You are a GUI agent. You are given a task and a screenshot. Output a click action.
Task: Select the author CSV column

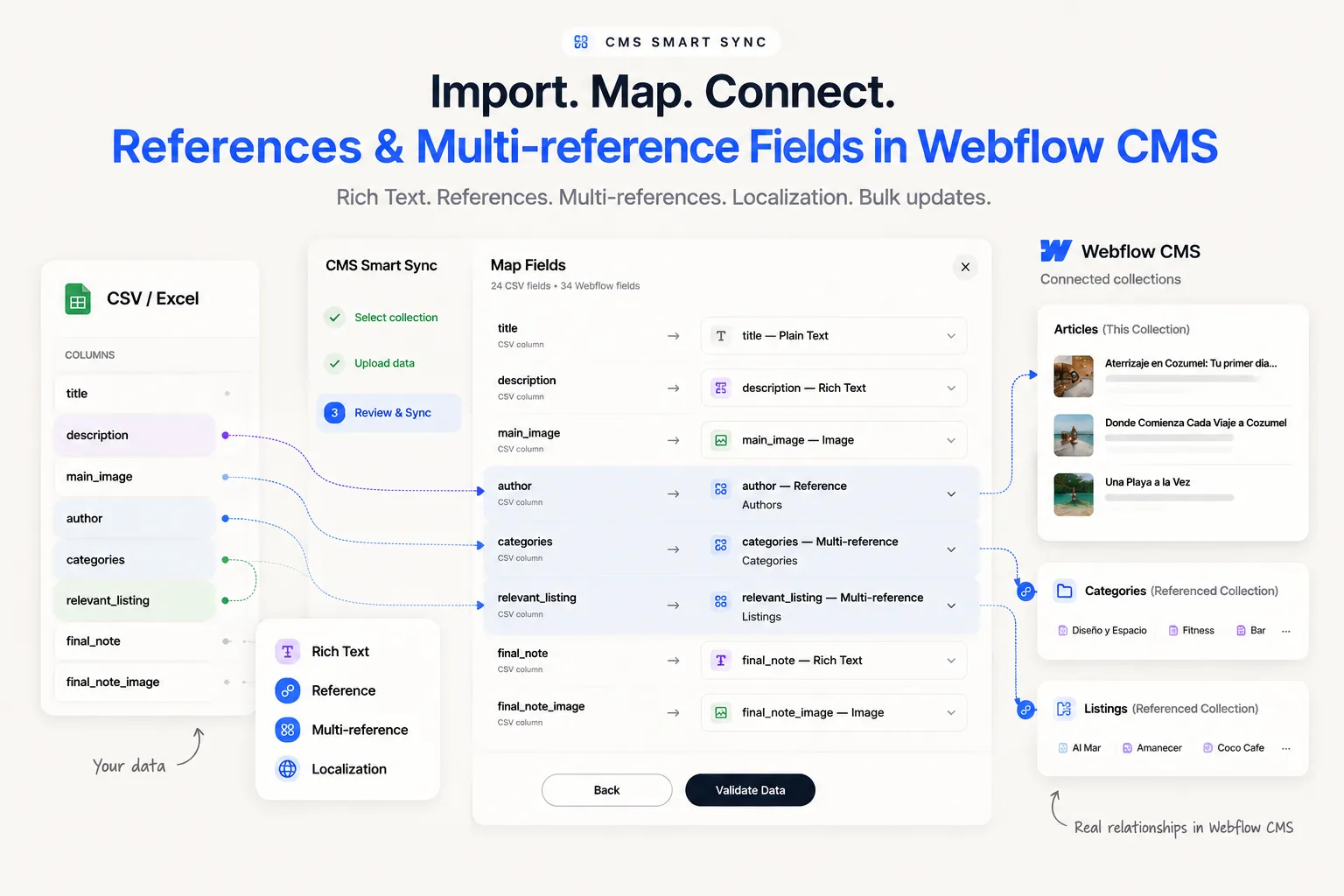point(135,519)
